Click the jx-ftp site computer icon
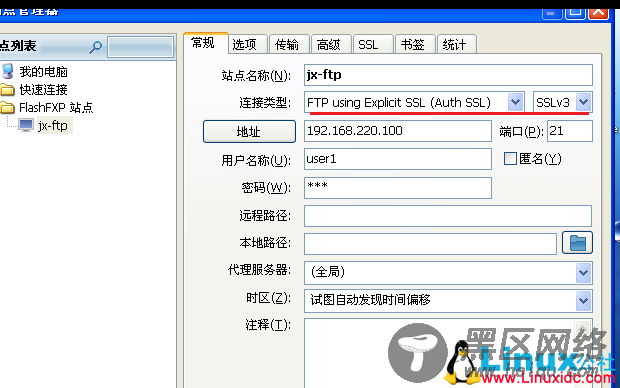620x388 pixels. (26, 125)
